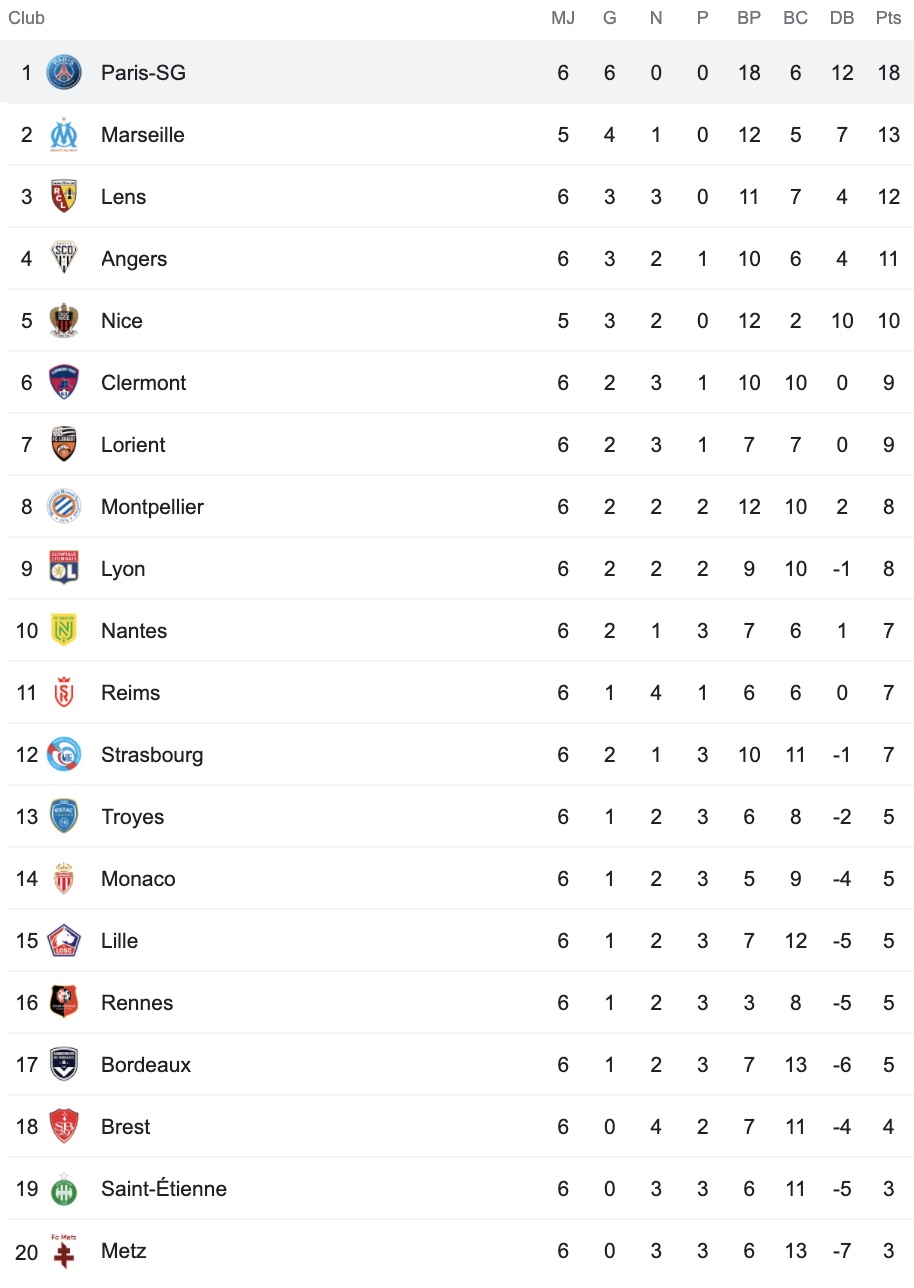914x1288 pixels.
Task: Click the Lille club crest
Action: tap(64, 941)
